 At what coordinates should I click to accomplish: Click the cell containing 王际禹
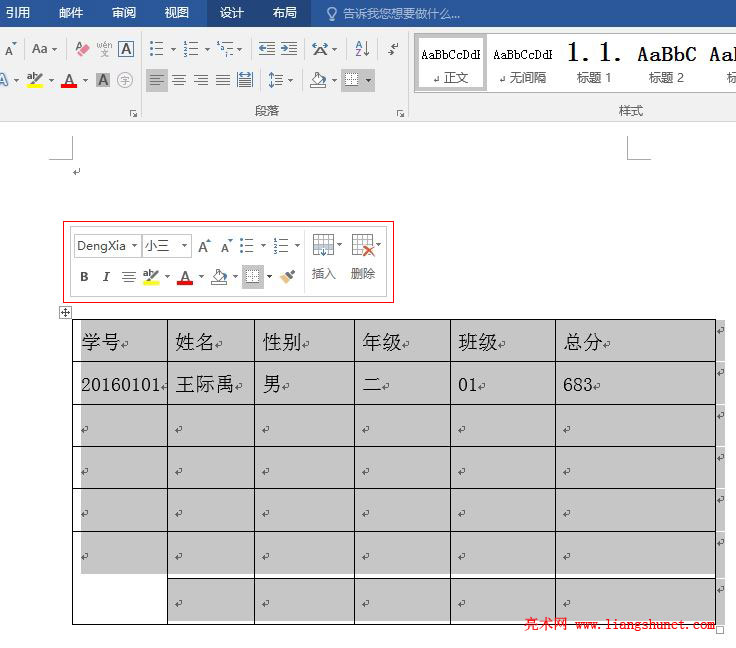[211, 383]
